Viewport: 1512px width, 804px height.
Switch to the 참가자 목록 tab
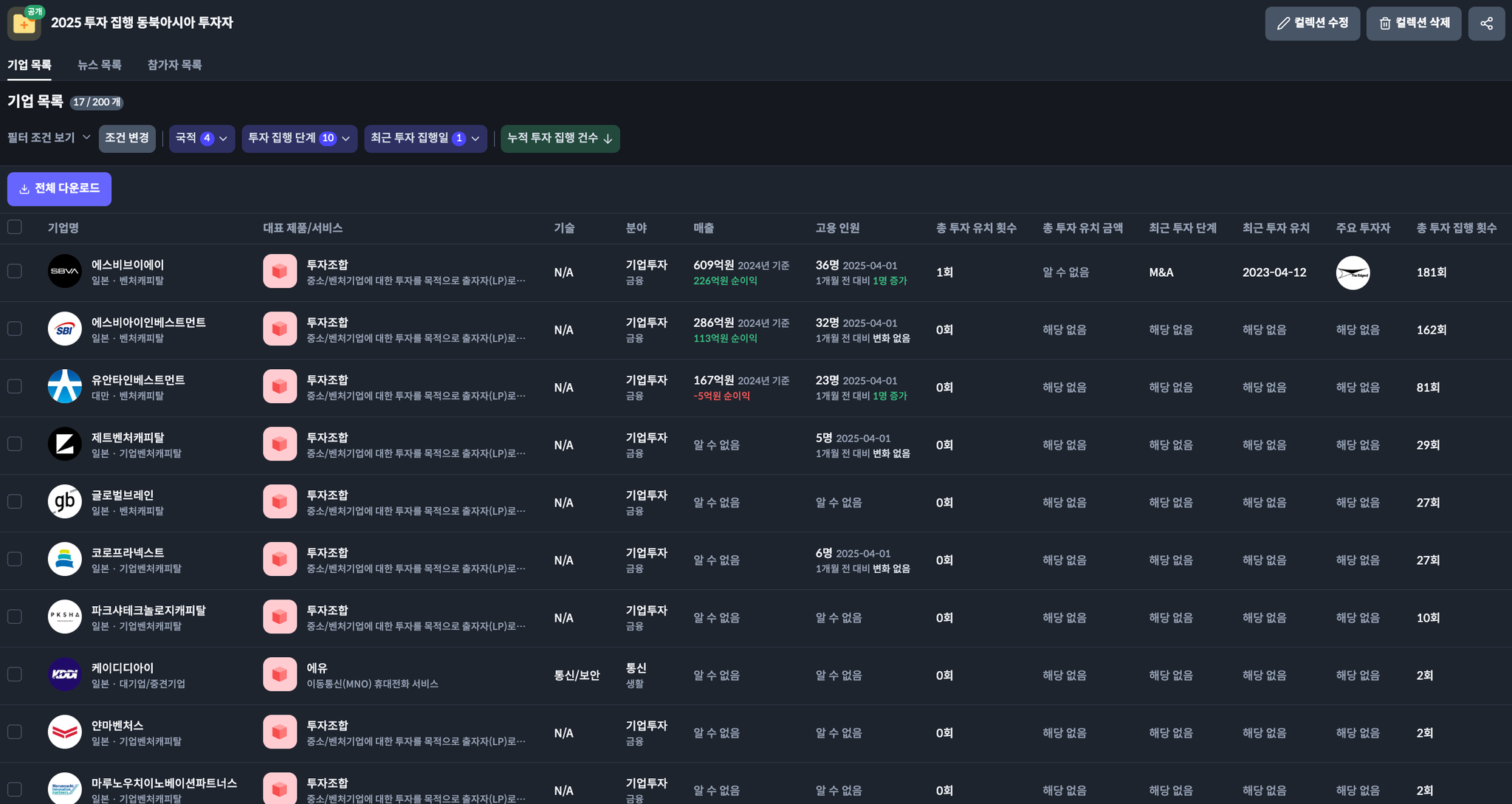pos(174,65)
